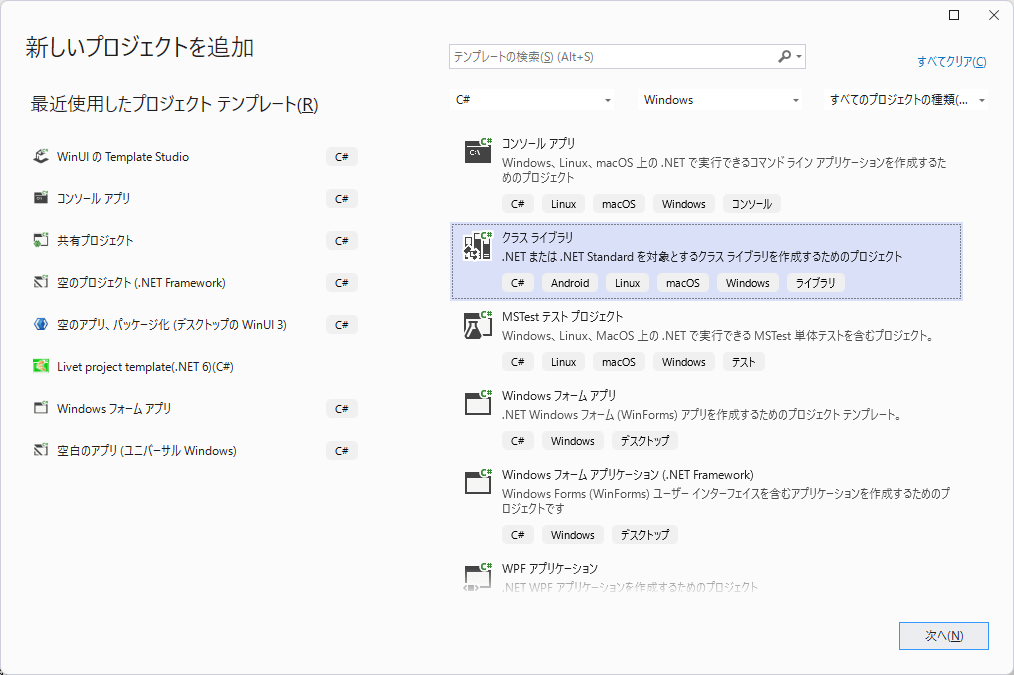The width and height of the screenshot is (1014, 675).
Task: Click the コンソール tag on console template
Action: click(751, 204)
